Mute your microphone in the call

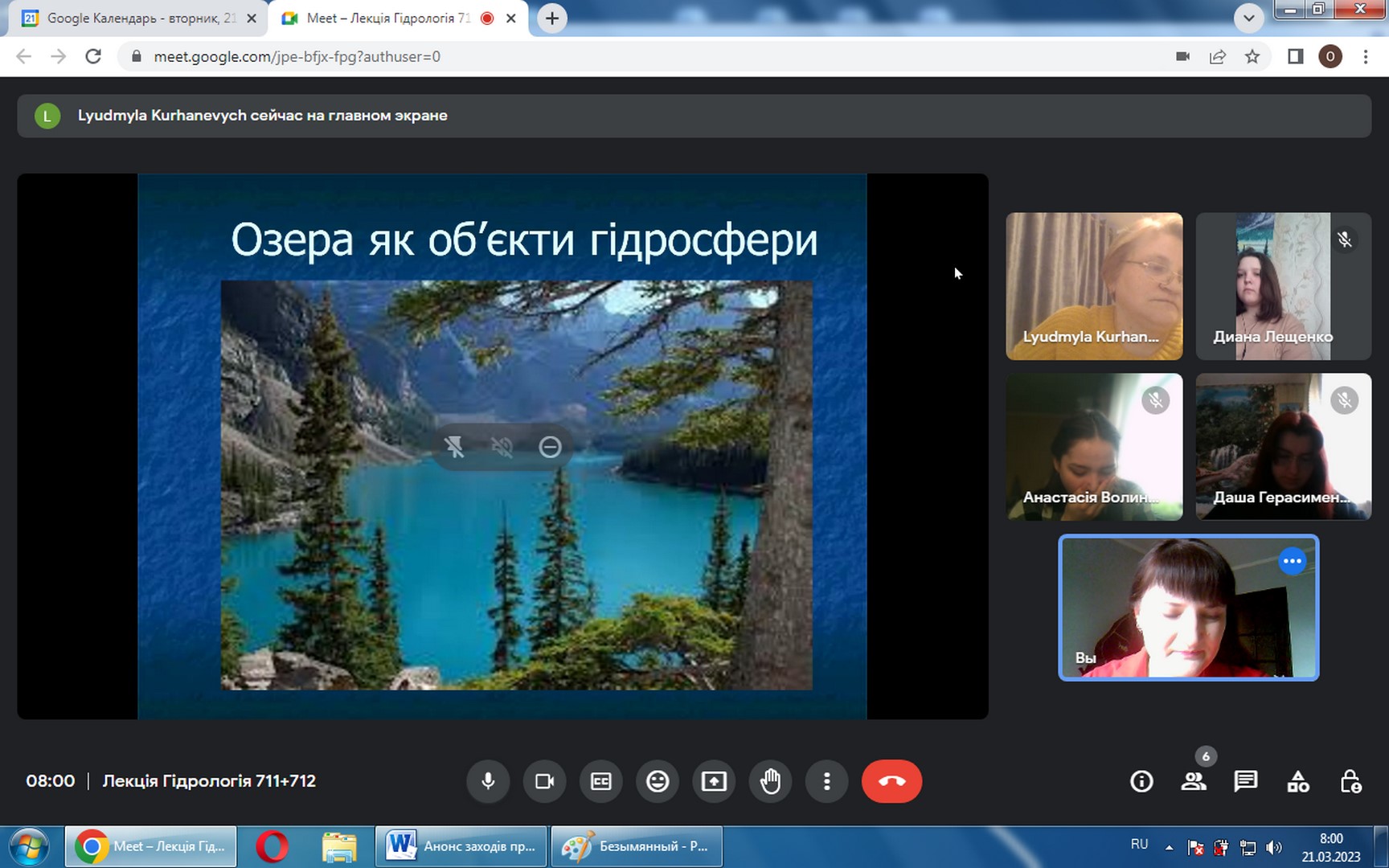tap(488, 781)
